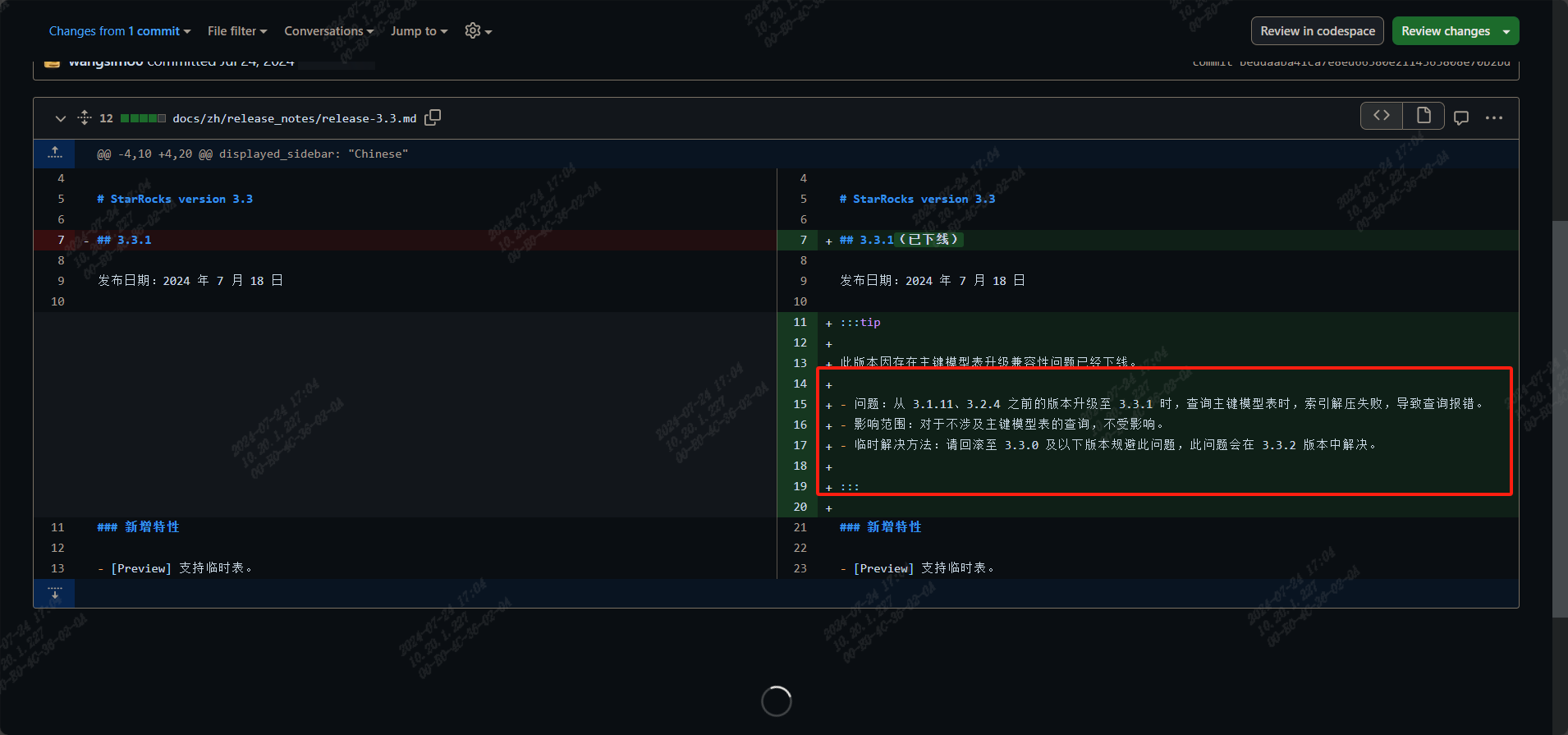Click right-pane '[Preview] 支持临时表' line
This screenshot has height=735, width=1568.
point(917,568)
